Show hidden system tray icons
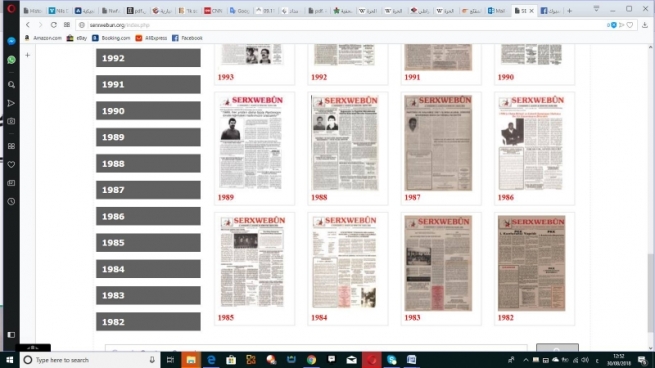655x368 pixels. pos(526,360)
